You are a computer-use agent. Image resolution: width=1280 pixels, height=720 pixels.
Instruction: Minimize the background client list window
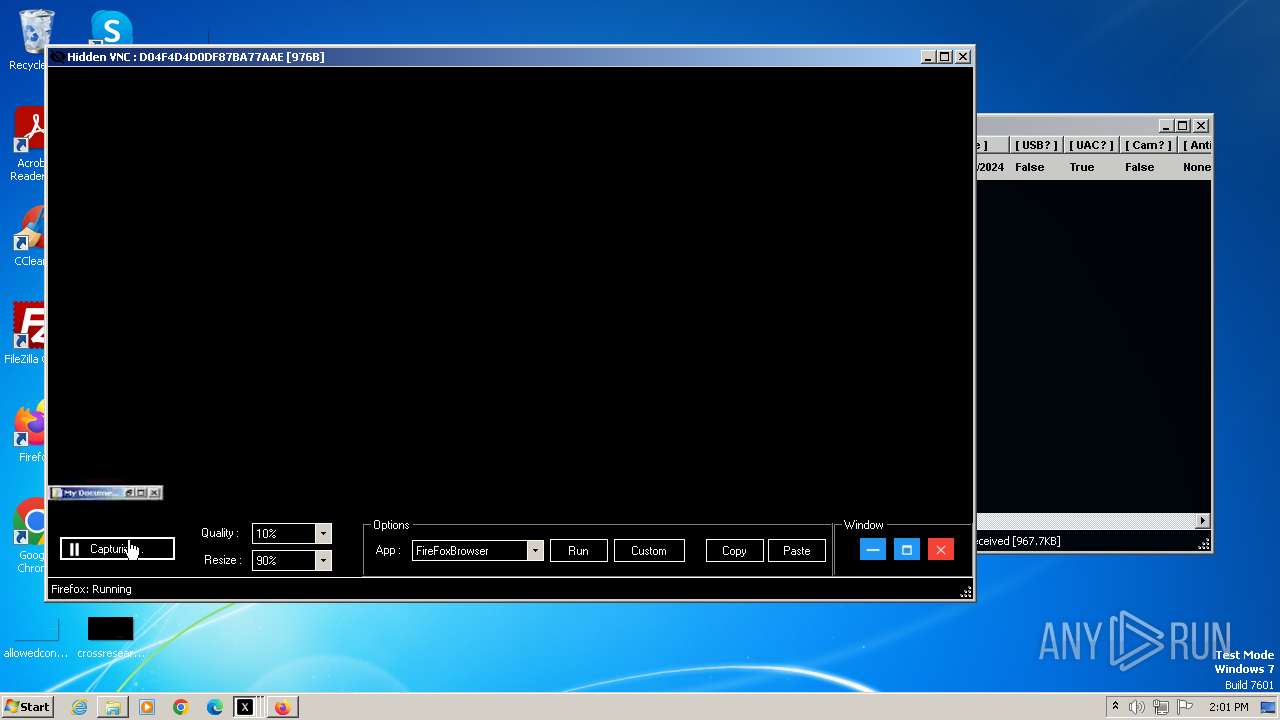click(1165, 126)
